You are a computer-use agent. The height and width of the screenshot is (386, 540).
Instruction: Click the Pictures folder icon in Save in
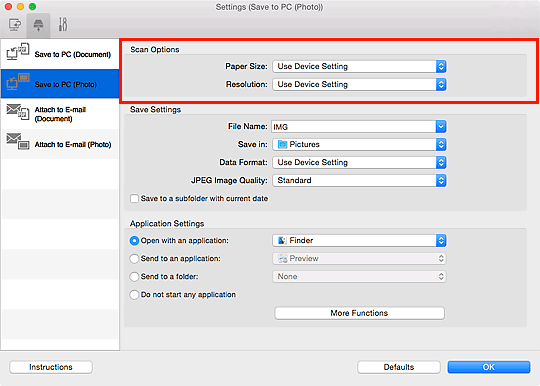(x=282, y=144)
